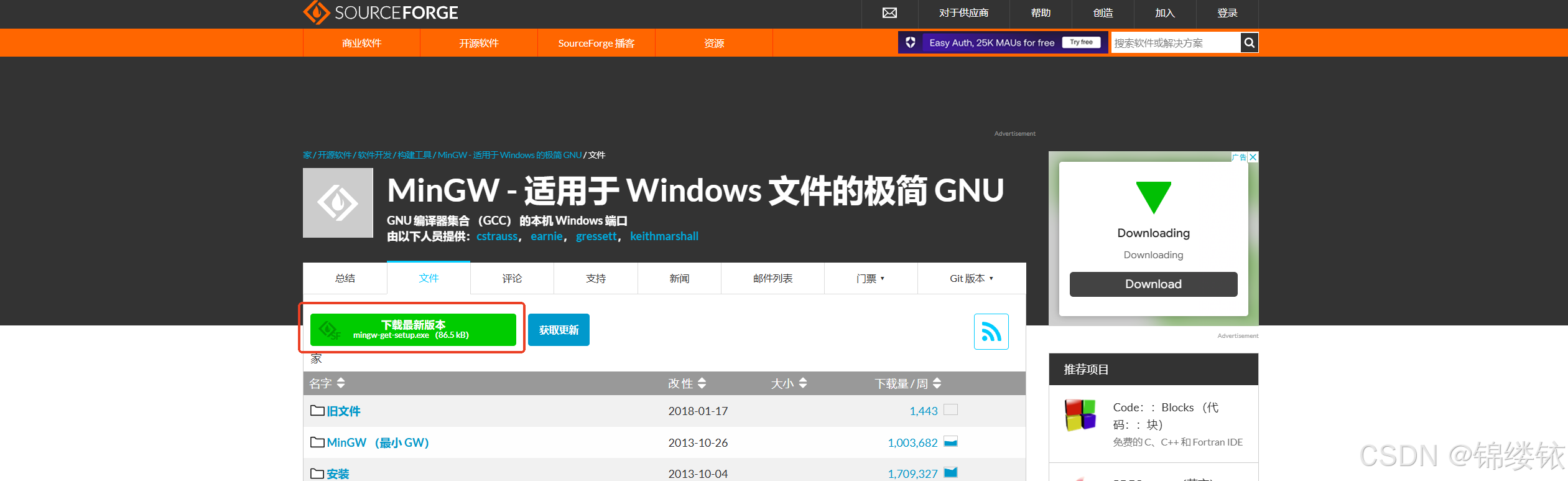
Task: Click the 1,003,682 weekly downloads value
Action: pyautogui.click(x=912, y=442)
